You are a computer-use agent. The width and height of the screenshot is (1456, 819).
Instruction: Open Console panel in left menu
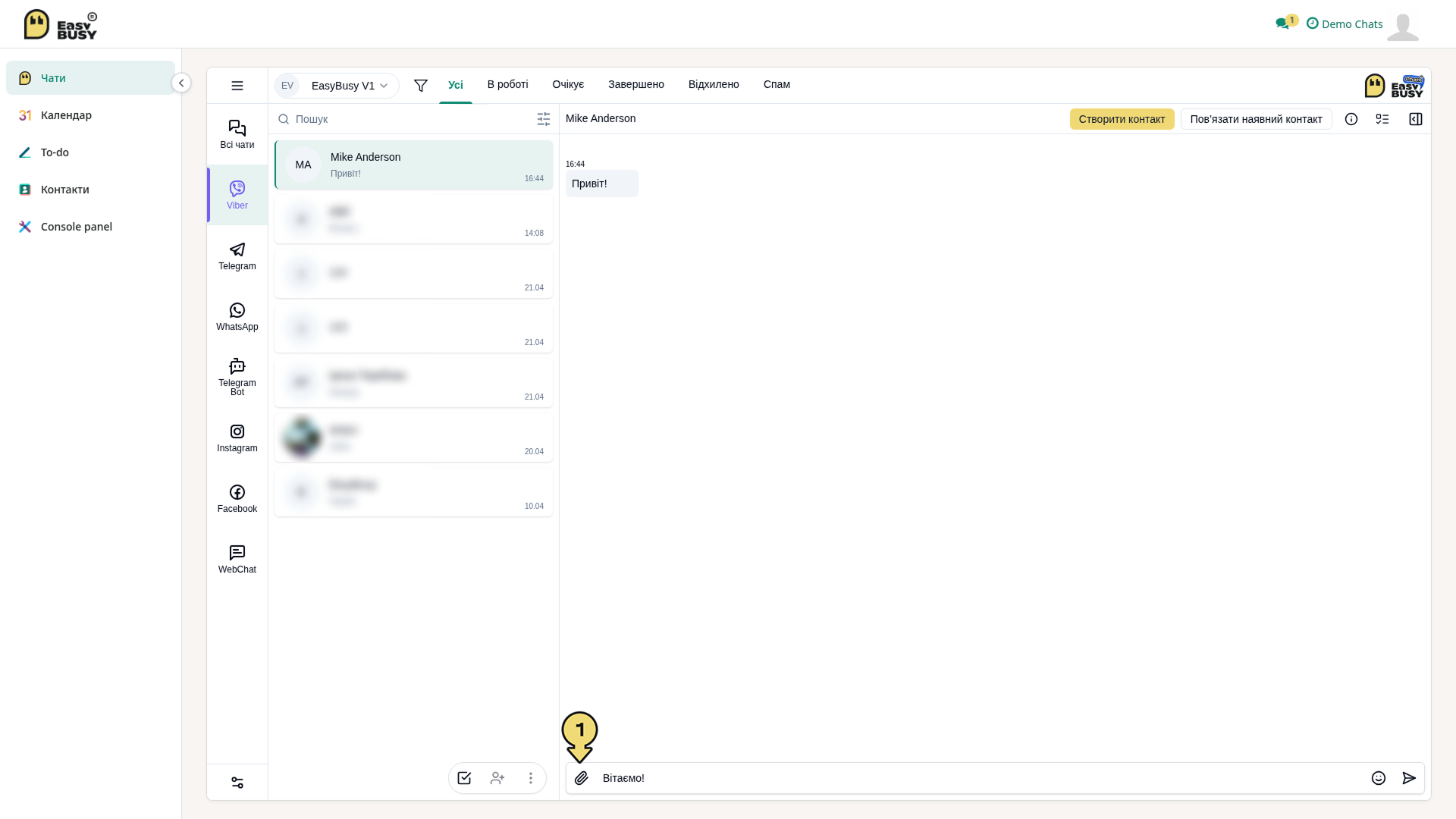(x=90, y=227)
